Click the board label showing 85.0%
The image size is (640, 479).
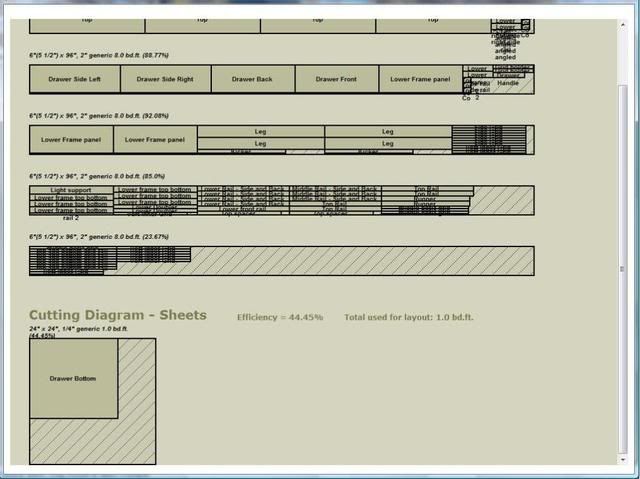(x=97, y=176)
